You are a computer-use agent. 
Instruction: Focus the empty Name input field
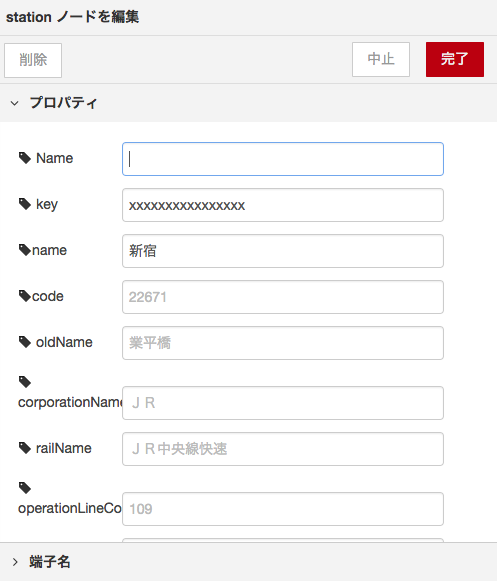283,159
